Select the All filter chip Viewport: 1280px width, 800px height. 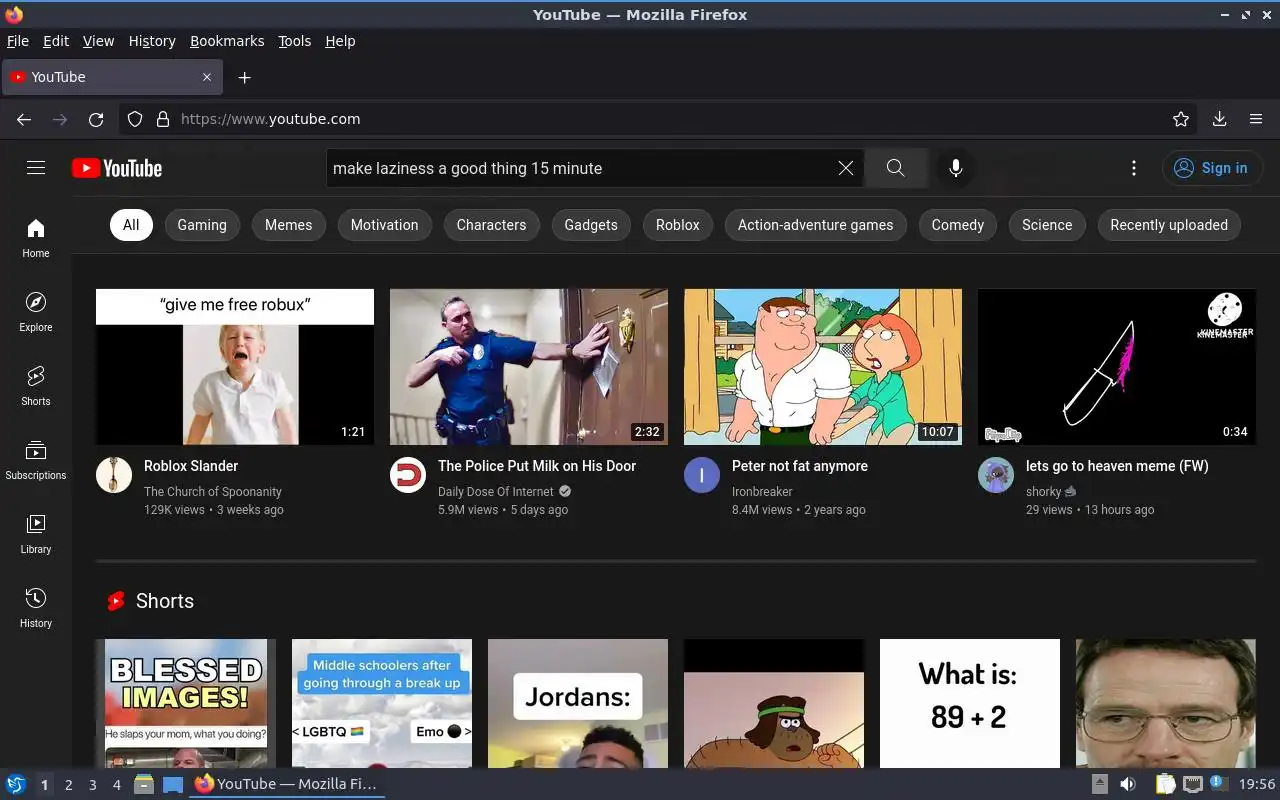[x=131, y=225]
